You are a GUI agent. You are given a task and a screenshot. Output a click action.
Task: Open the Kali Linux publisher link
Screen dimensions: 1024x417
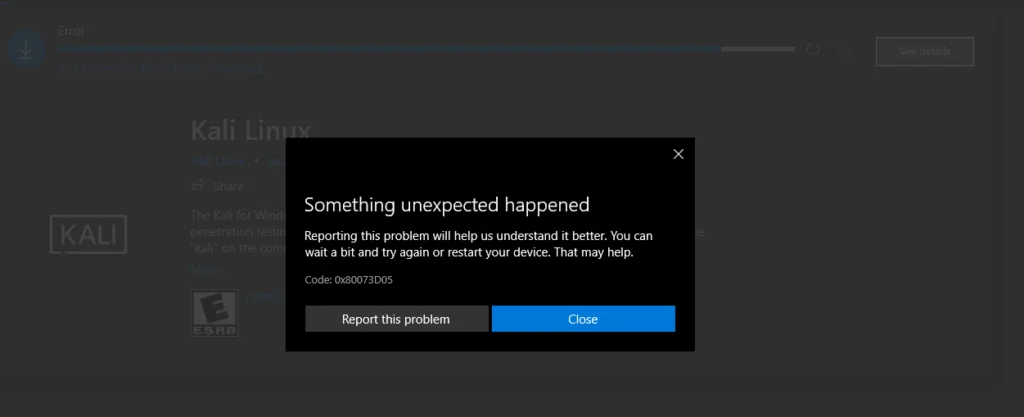(215, 161)
